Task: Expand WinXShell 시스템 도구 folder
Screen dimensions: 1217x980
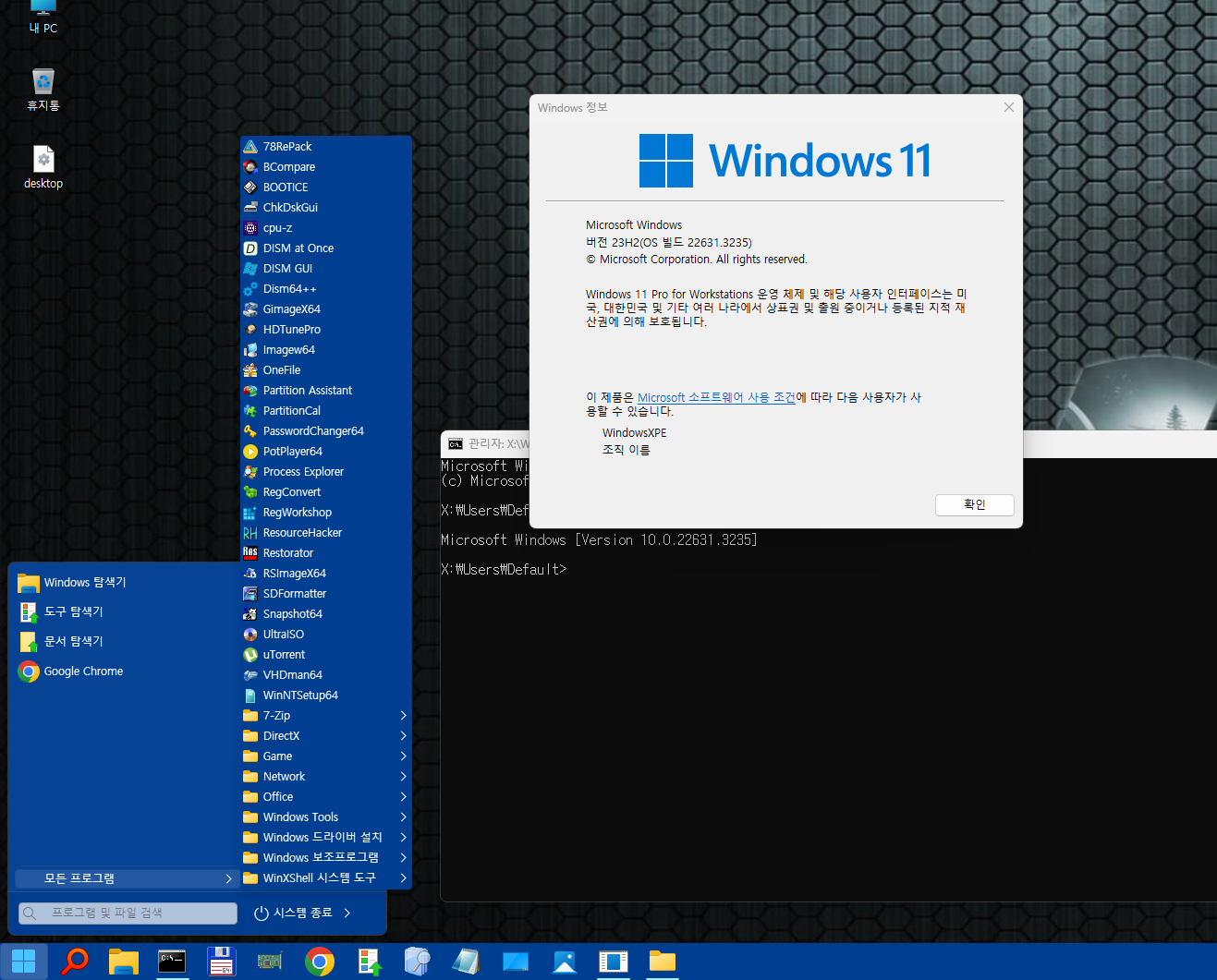Action: coord(325,877)
